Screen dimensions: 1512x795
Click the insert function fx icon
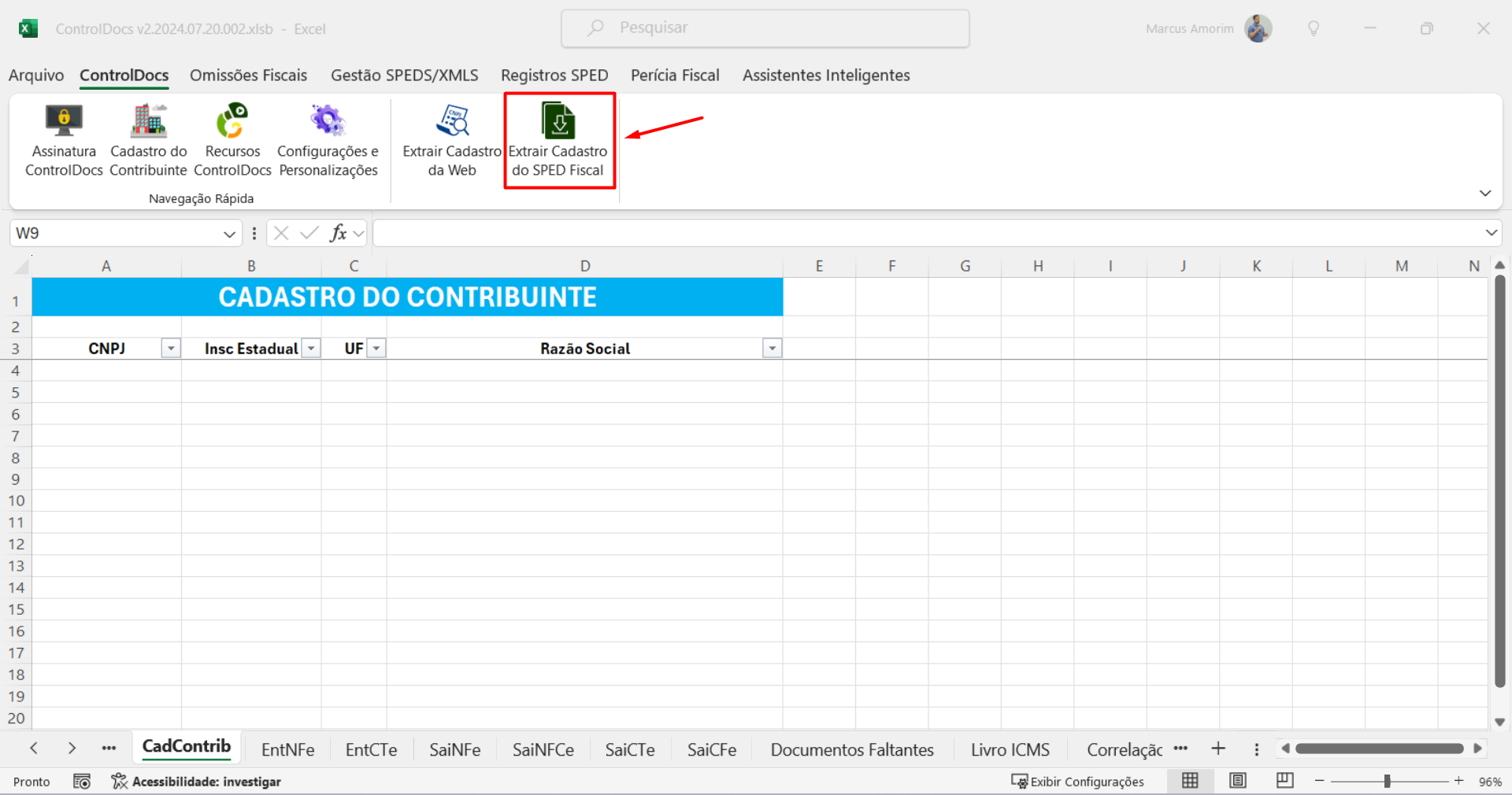338,233
